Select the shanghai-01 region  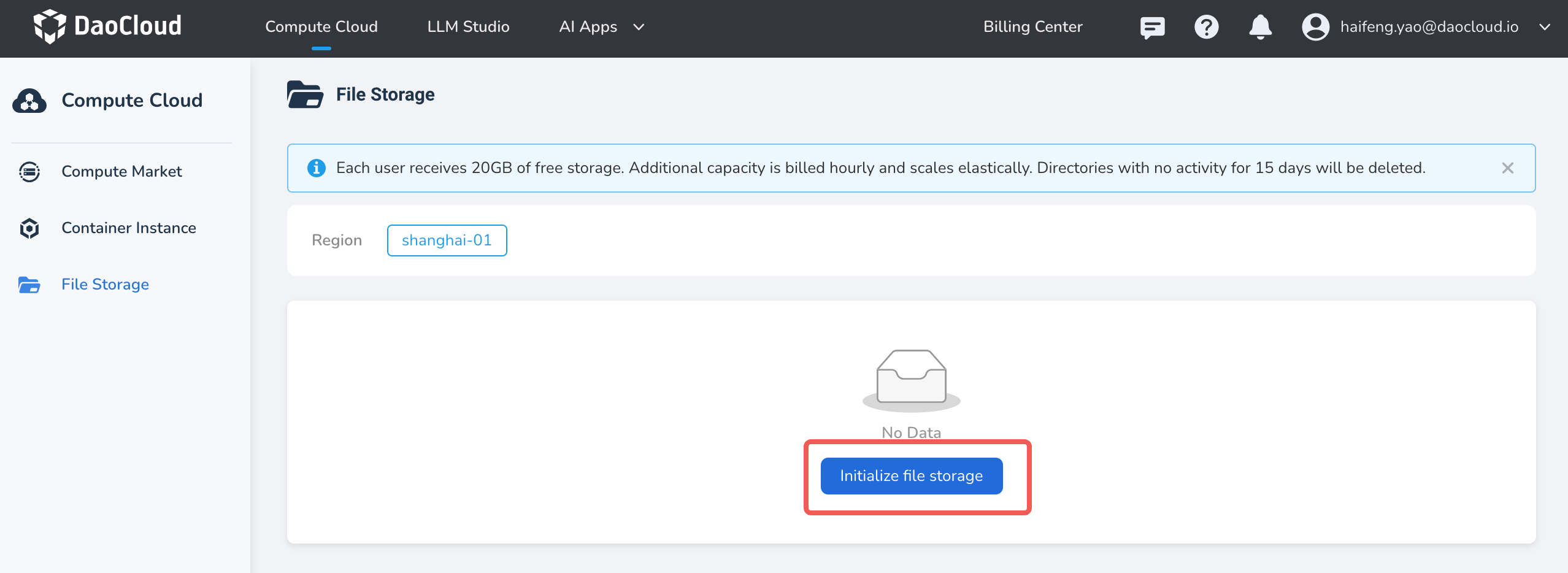point(447,240)
